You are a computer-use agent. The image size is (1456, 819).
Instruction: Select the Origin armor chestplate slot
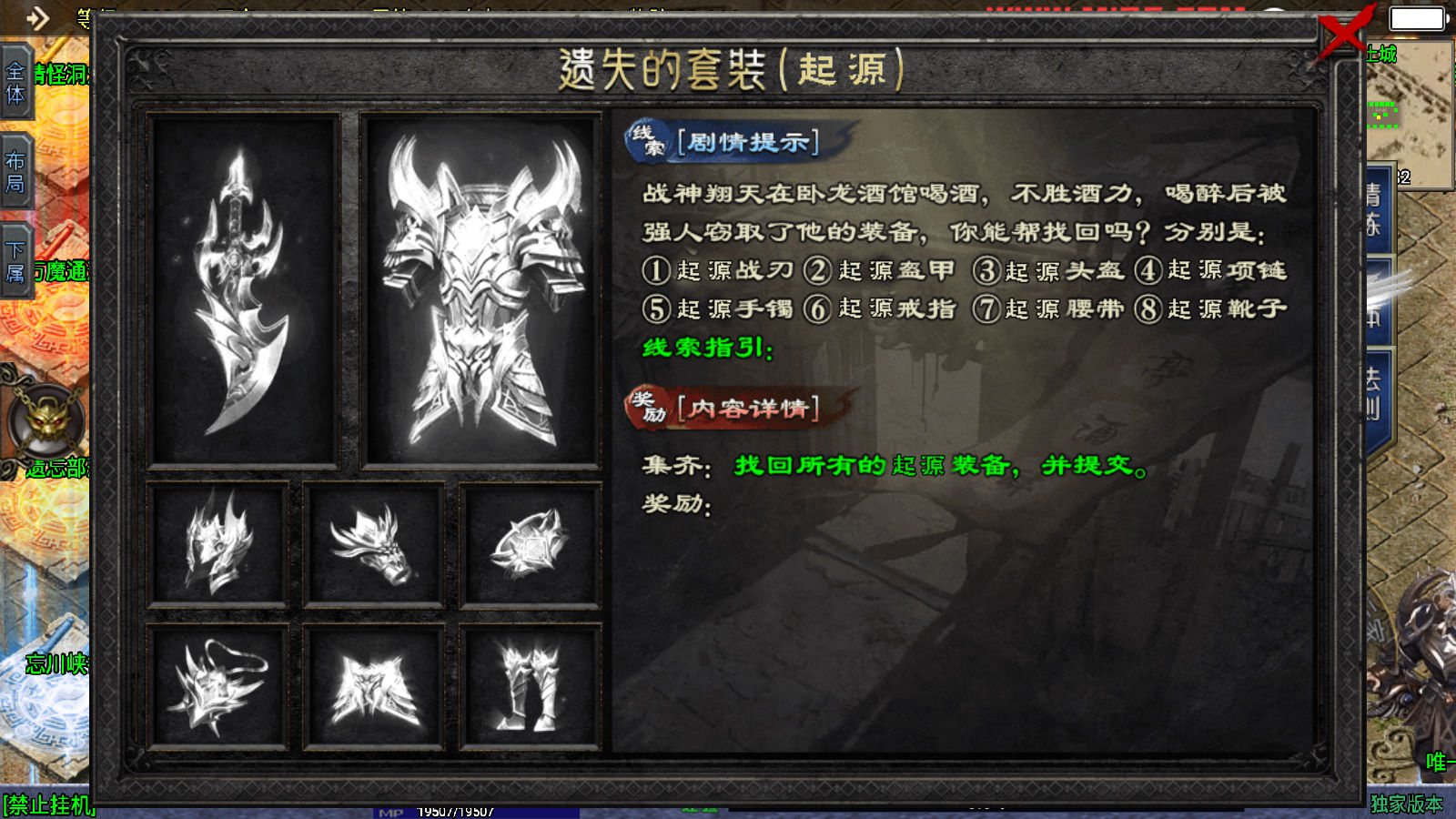(x=480, y=290)
